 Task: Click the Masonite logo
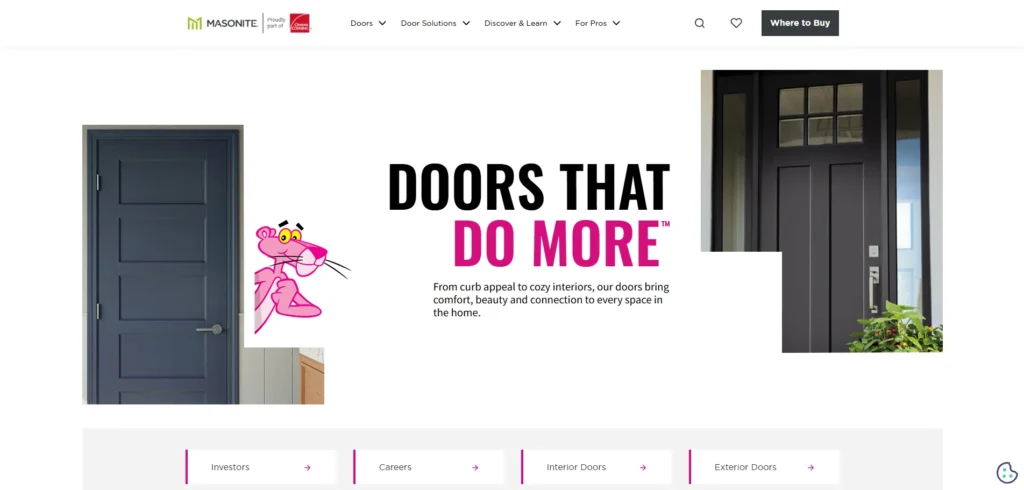point(222,24)
